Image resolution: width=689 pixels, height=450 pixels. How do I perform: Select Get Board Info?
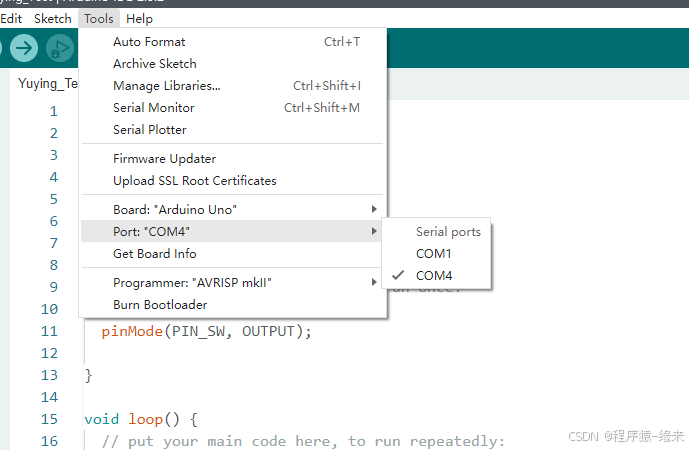point(233,254)
